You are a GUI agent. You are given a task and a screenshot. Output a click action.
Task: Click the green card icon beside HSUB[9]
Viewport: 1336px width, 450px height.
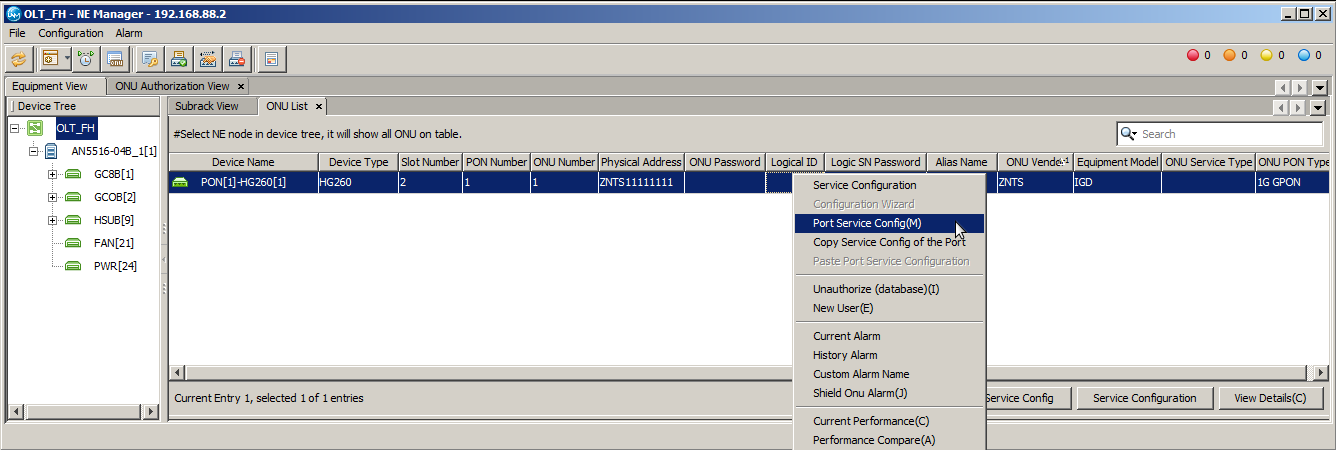click(x=74, y=220)
